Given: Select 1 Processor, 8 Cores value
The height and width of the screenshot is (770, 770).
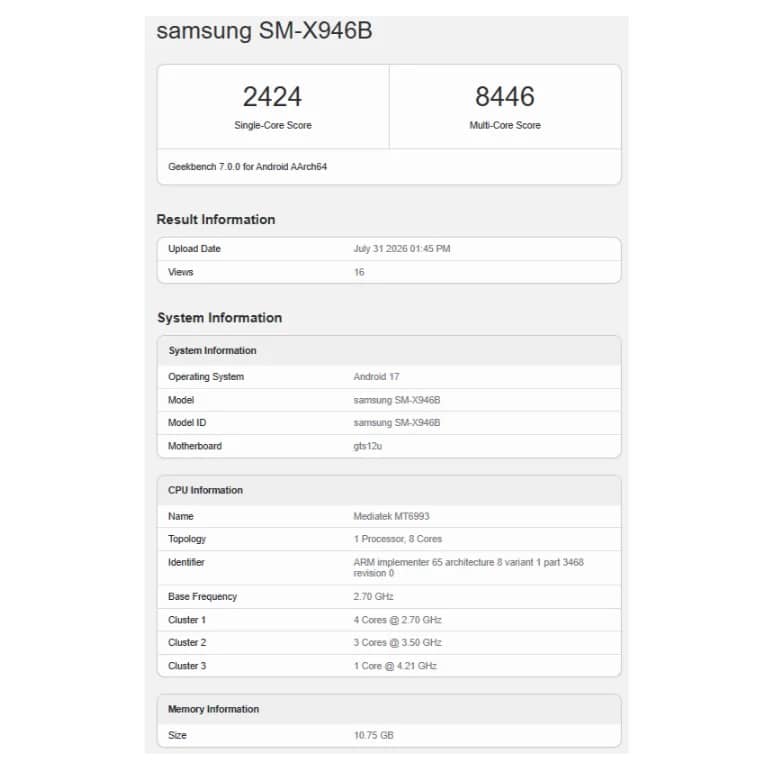Looking at the screenshot, I should pos(398,539).
